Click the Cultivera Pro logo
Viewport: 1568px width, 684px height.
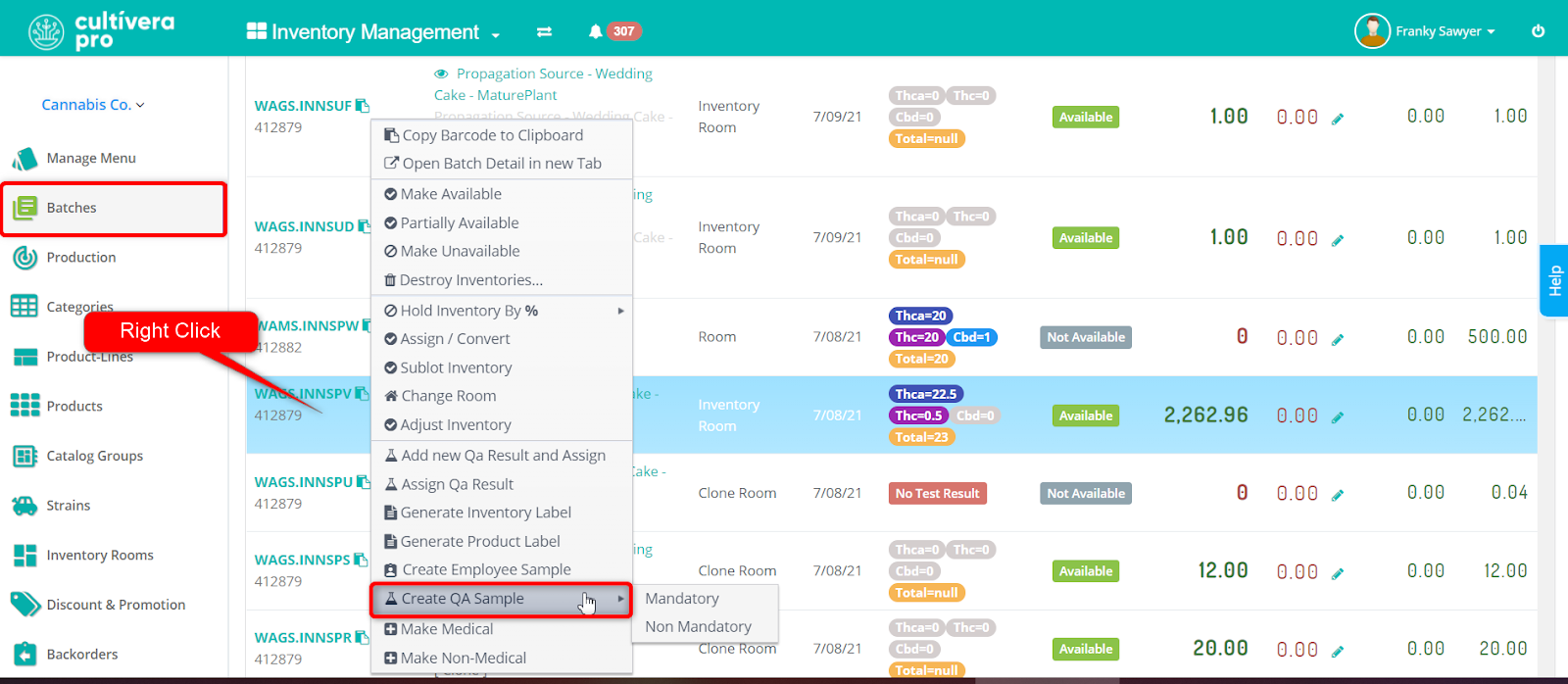(x=101, y=30)
